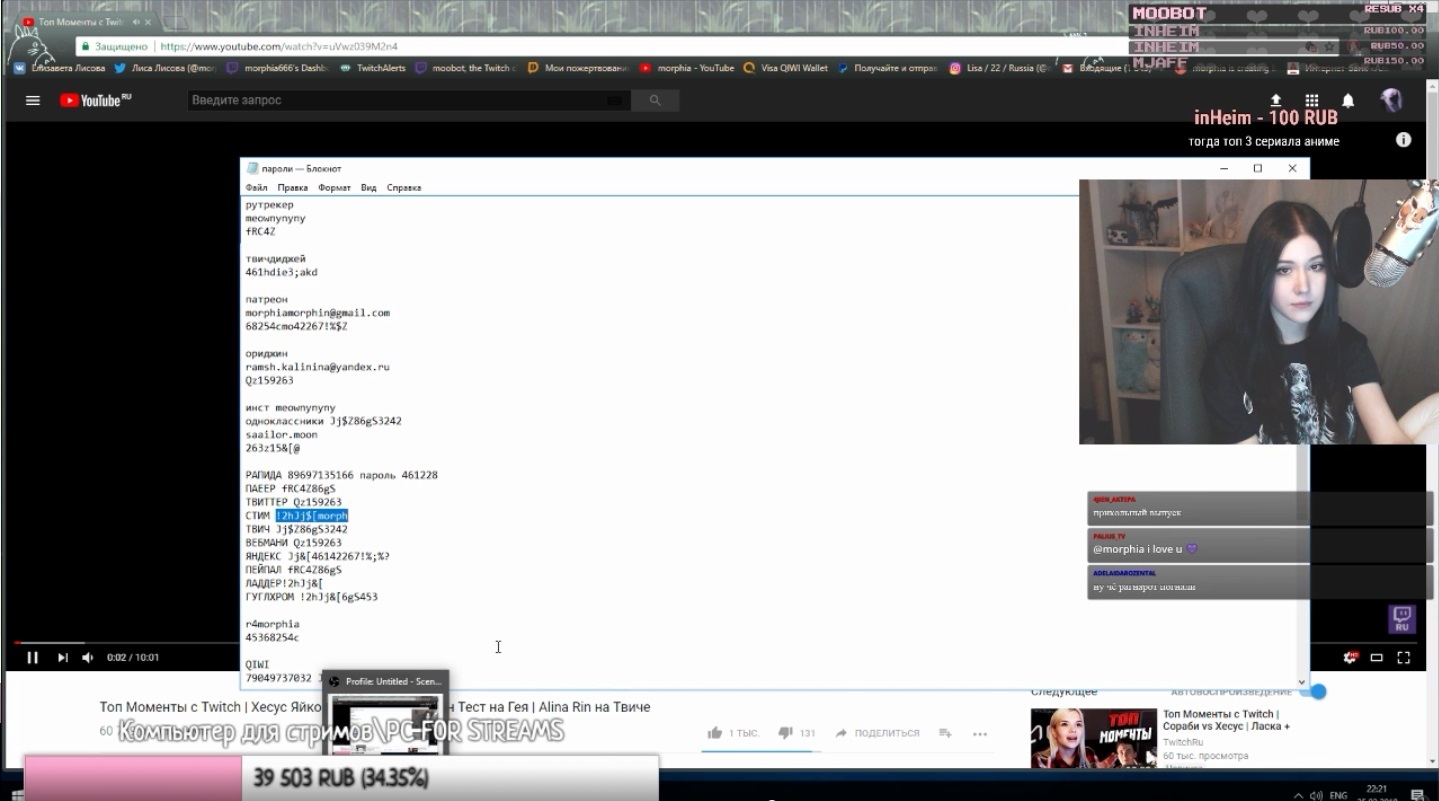Open the VK bookmark Елизавета Лисова

click(60, 68)
